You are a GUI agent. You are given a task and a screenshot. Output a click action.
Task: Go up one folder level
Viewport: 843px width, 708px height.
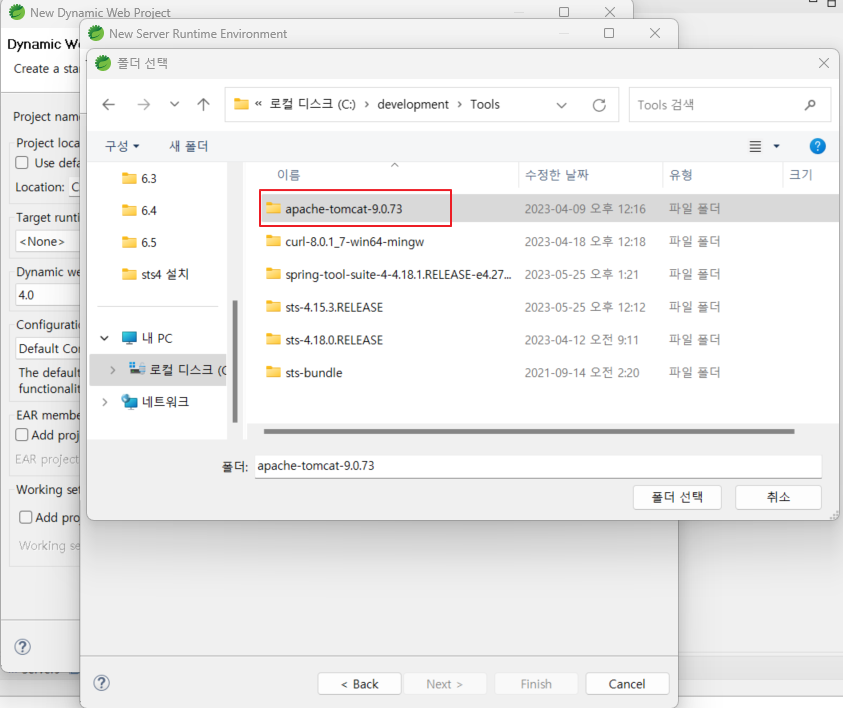pos(203,104)
